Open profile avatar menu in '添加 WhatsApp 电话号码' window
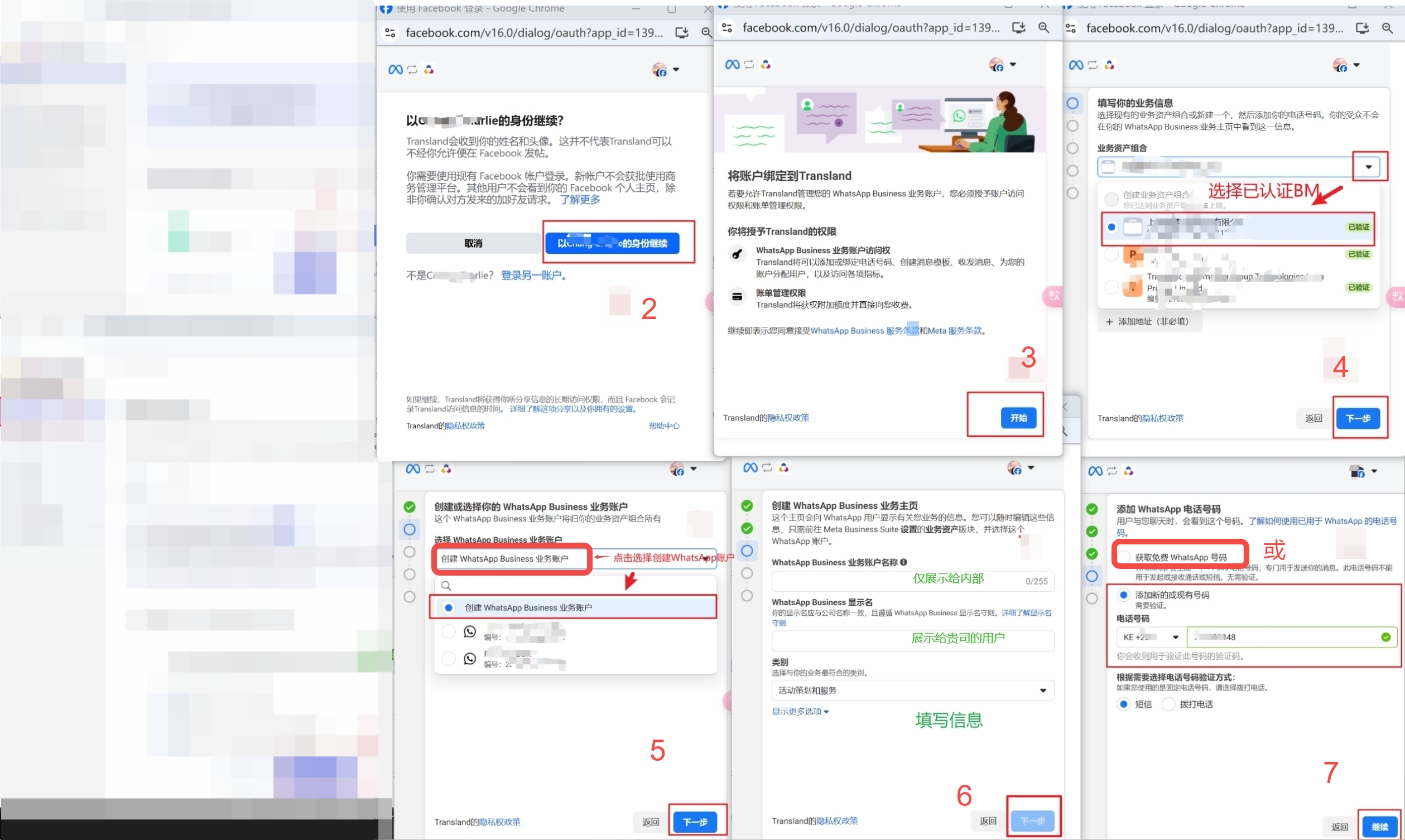The height and width of the screenshot is (840, 1405). [x=1364, y=471]
